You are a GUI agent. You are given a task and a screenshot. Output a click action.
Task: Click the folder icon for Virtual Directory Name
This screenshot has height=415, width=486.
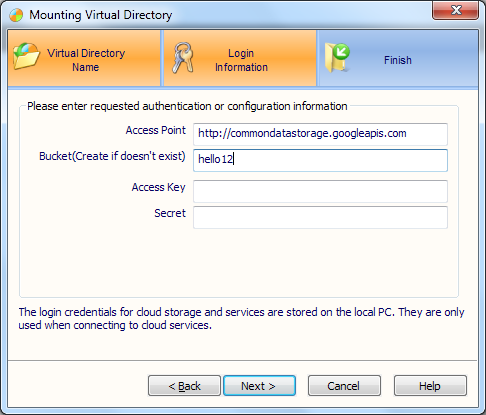click(26, 56)
